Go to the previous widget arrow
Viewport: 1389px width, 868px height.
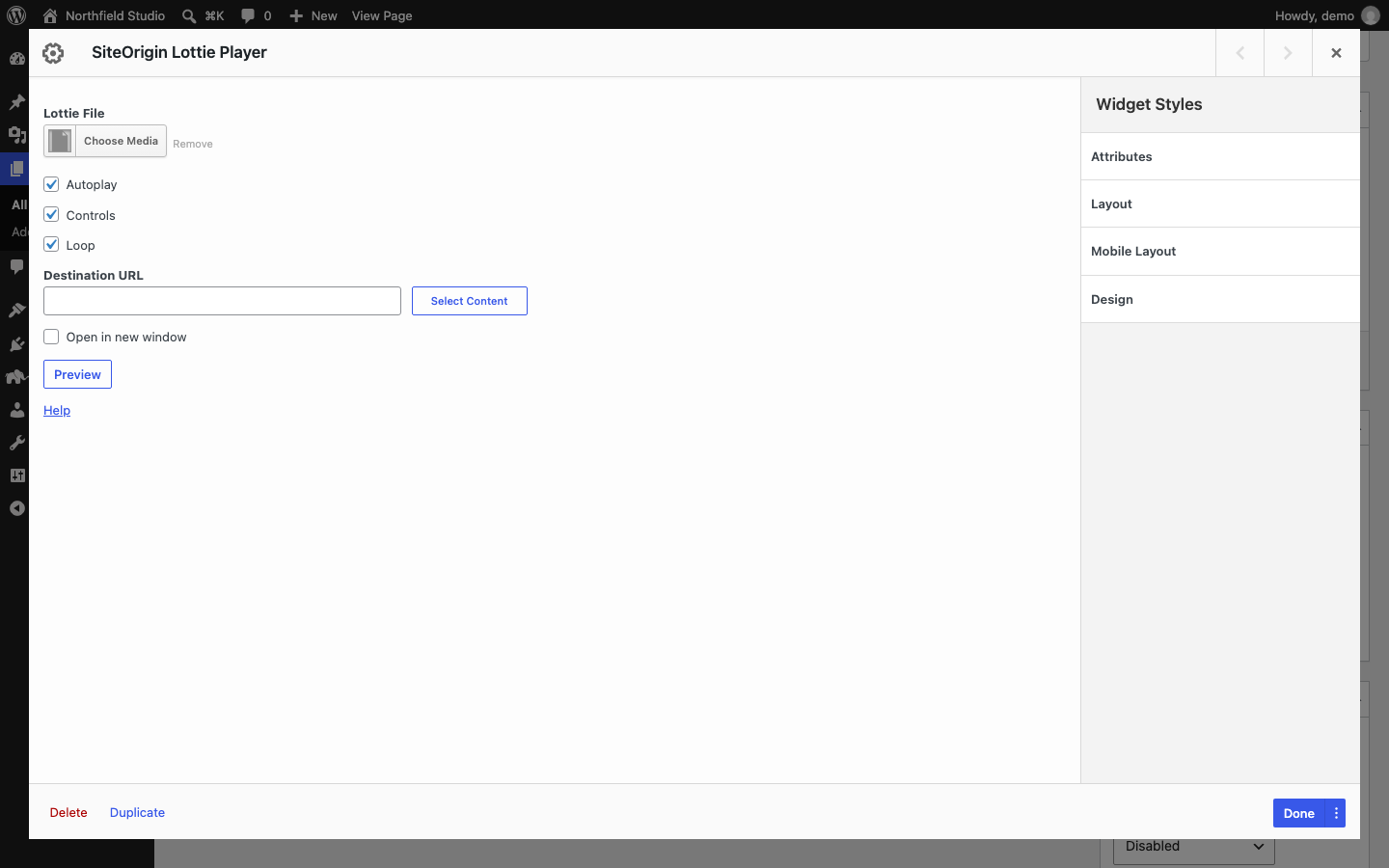(x=1240, y=53)
